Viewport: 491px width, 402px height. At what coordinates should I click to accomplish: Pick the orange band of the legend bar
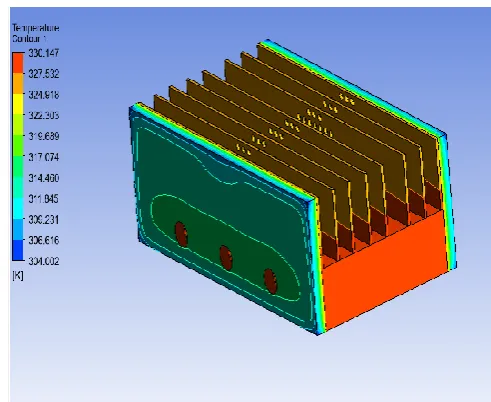point(18,83)
